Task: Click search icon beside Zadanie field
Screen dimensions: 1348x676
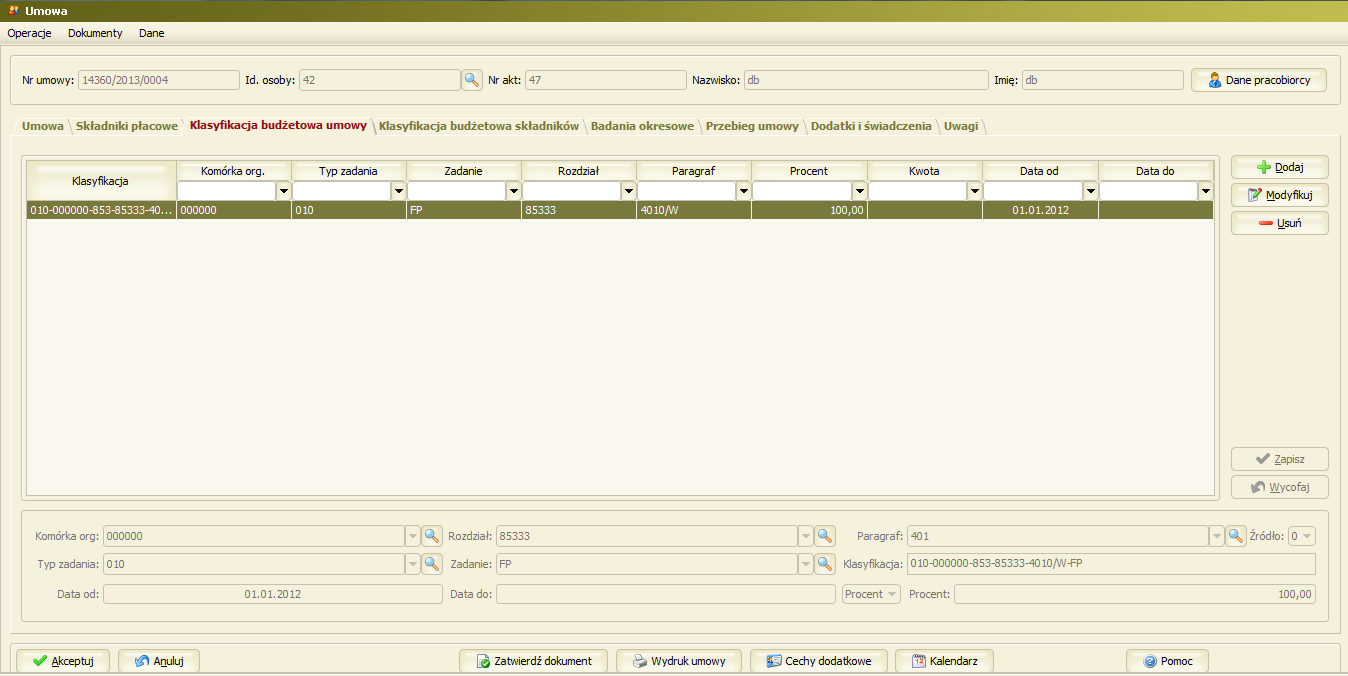Action: click(825, 564)
